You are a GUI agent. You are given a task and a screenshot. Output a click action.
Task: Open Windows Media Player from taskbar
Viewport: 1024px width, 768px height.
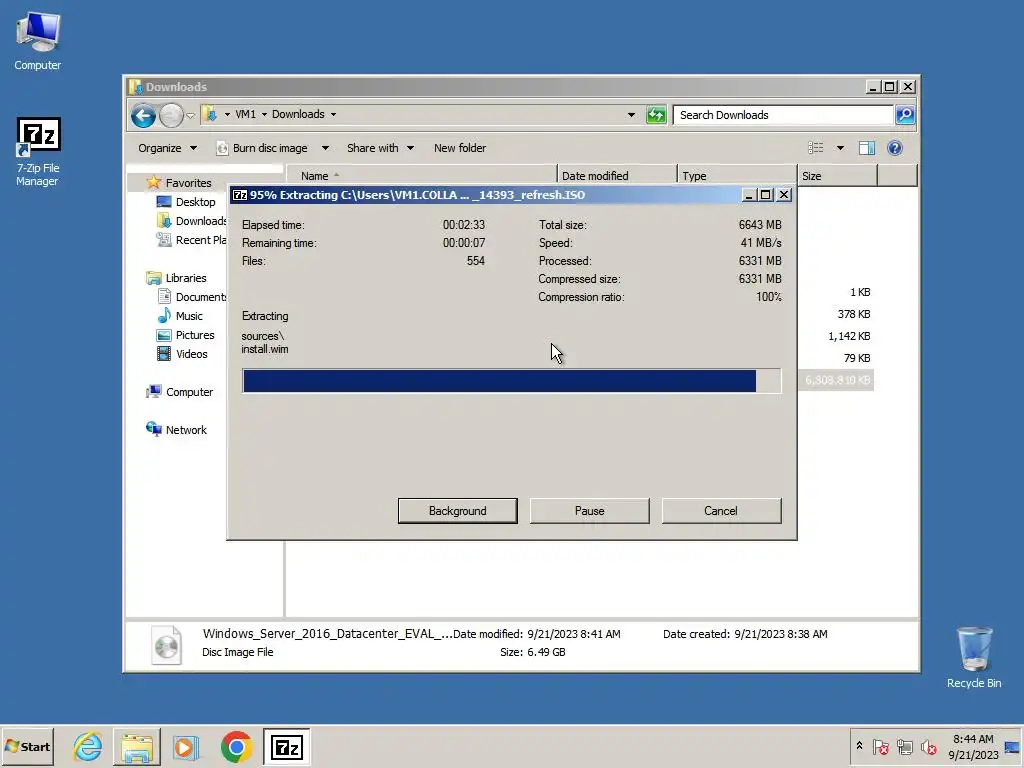coord(185,746)
